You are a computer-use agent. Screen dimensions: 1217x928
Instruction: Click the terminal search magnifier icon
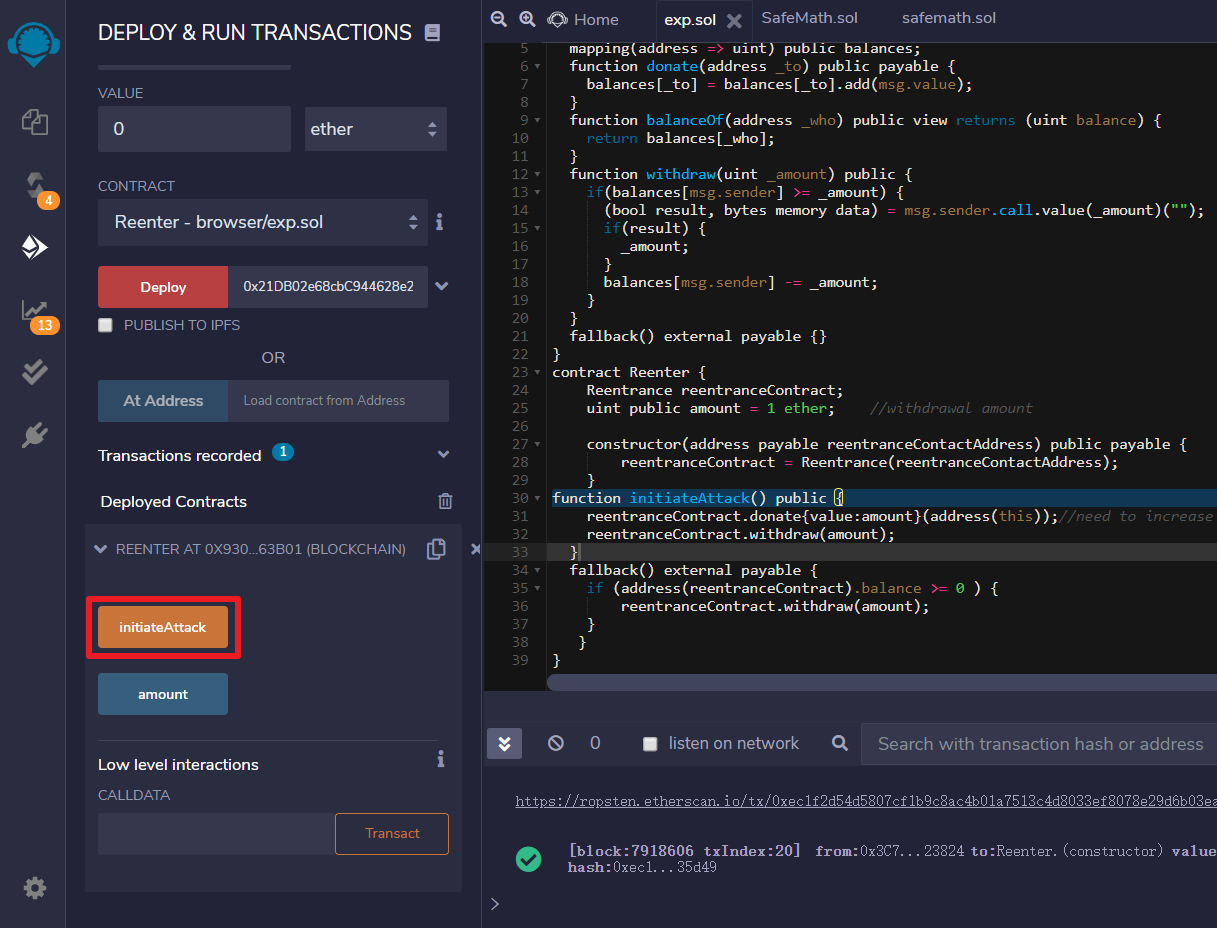pyautogui.click(x=840, y=743)
